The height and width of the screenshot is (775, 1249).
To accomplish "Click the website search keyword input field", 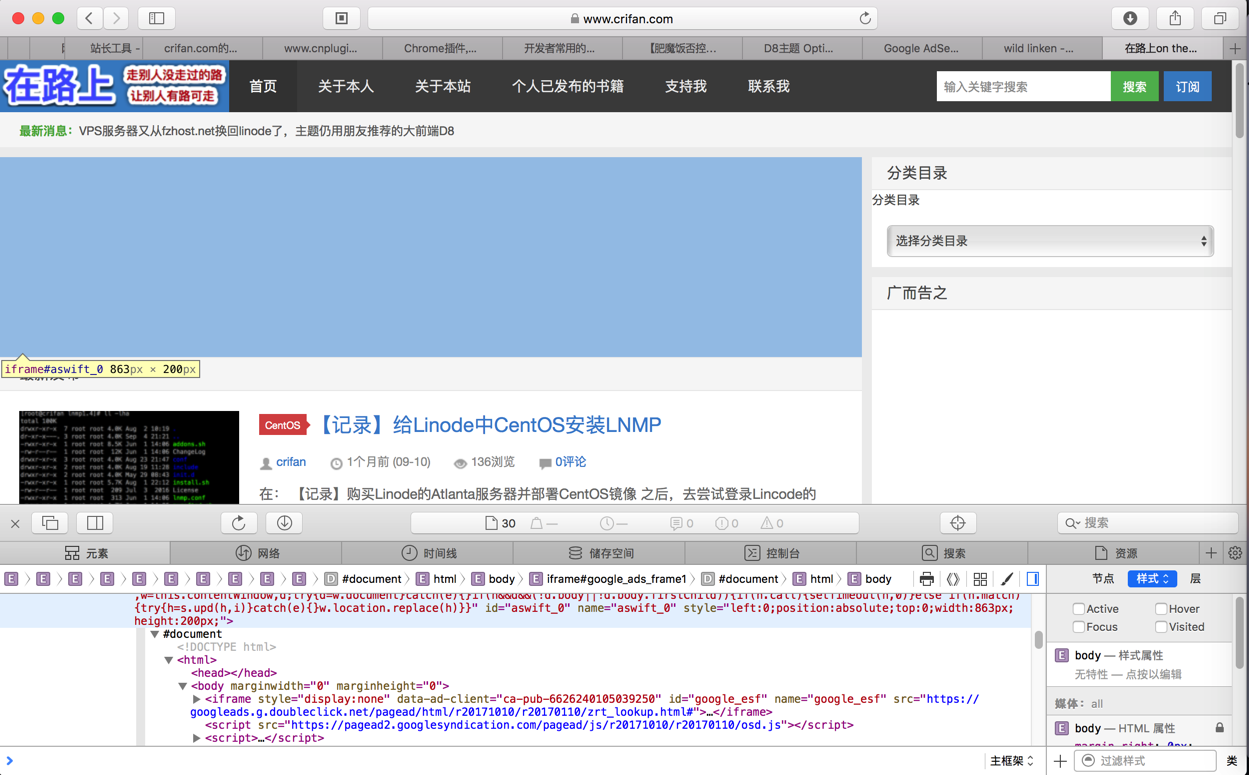I will (1023, 87).
